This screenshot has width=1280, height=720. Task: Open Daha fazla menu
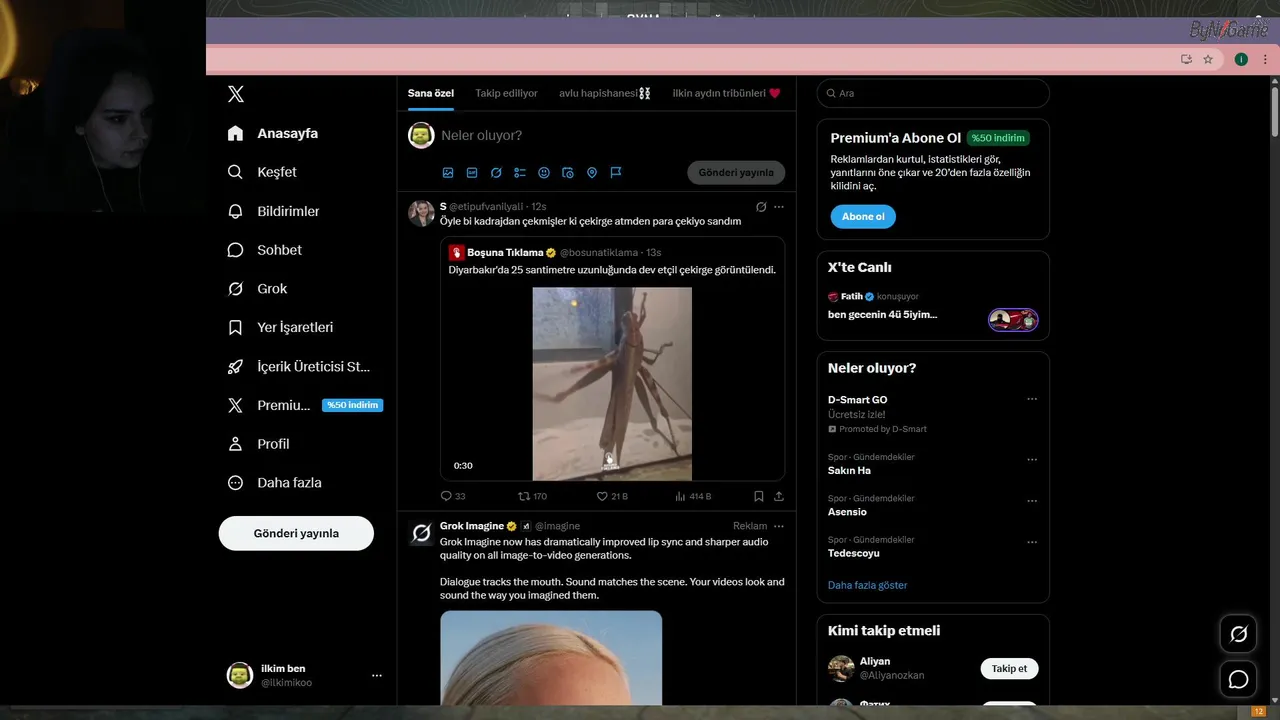(x=275, y=483)
